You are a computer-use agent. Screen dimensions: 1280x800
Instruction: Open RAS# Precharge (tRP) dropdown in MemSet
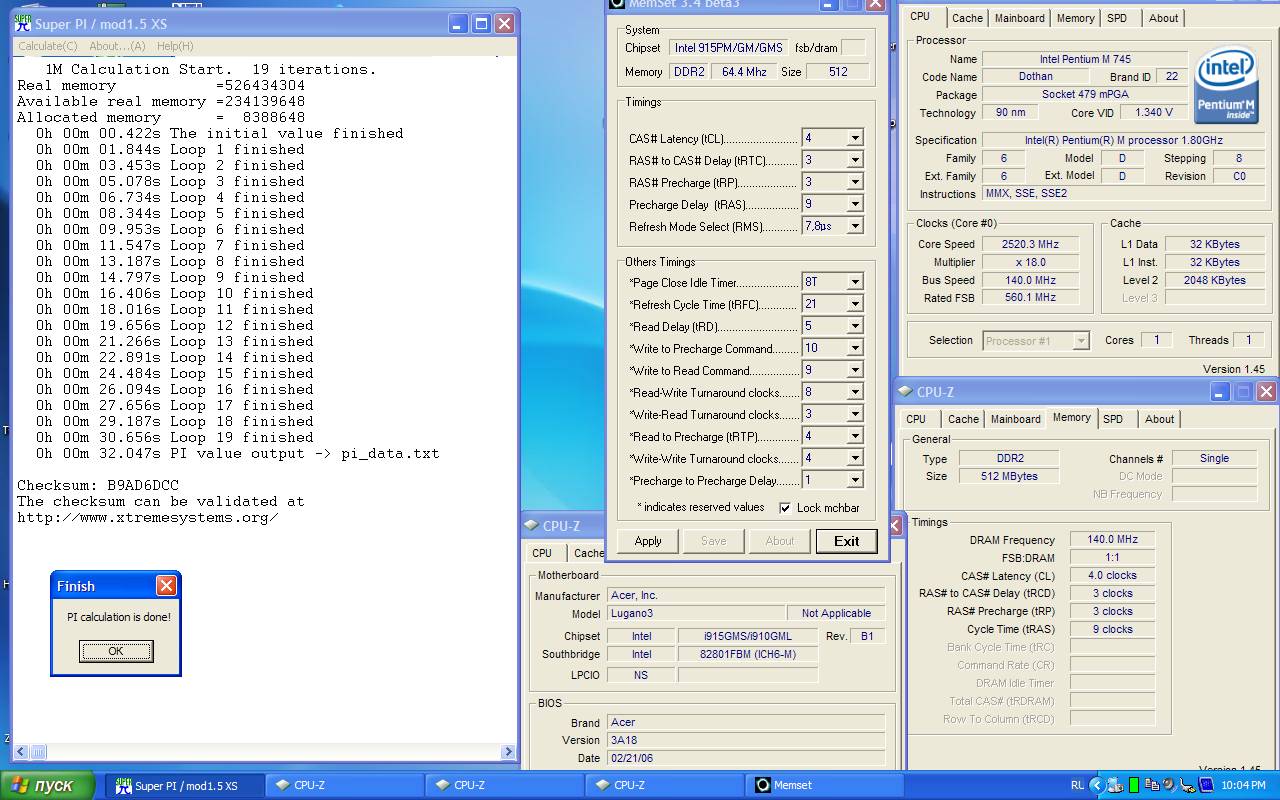click(x=855, y=182)
